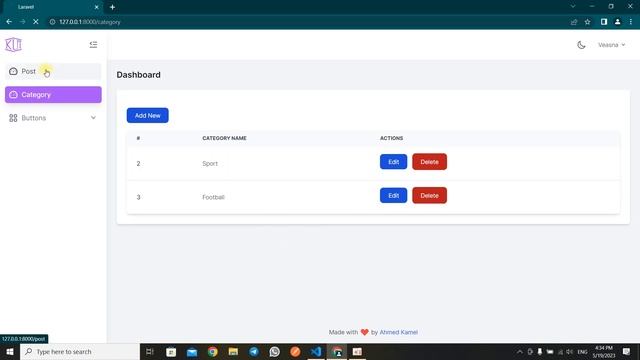The width and height of the screenshot is (640, 360).
Task: Click the ENG language indicator
Action: coord(582,352)
